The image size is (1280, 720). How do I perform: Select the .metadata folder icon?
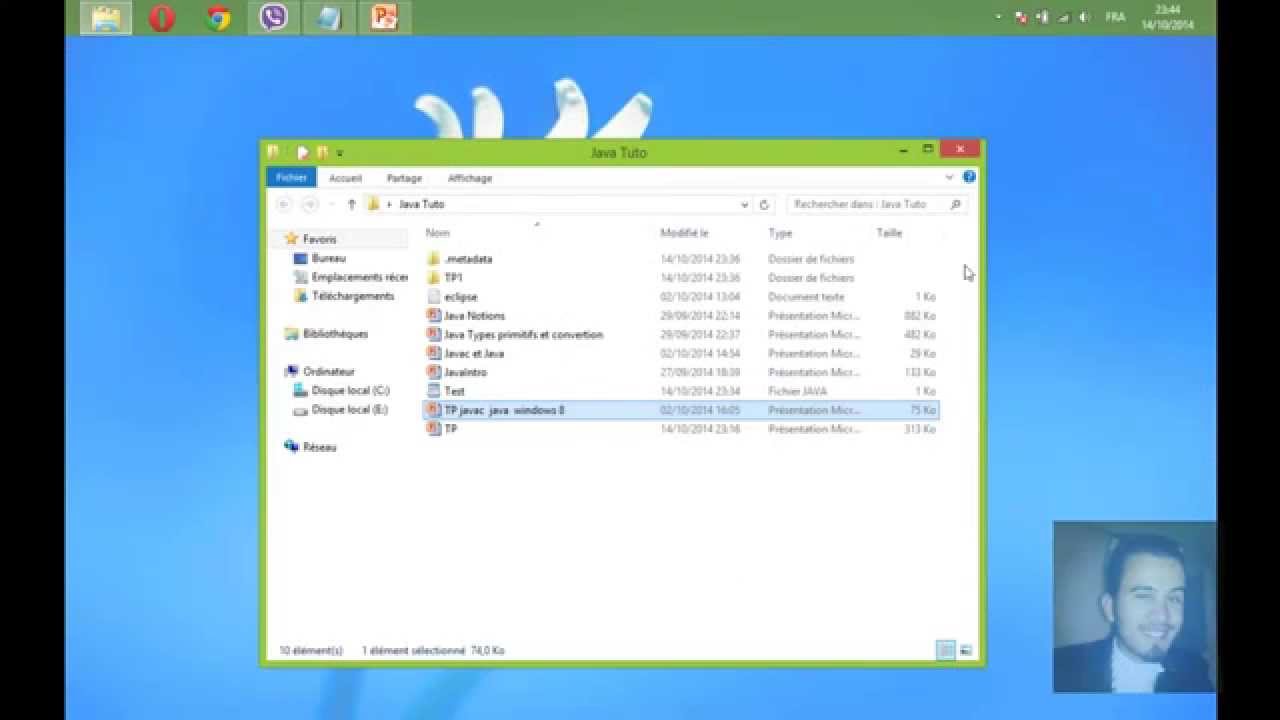(433, 259)
